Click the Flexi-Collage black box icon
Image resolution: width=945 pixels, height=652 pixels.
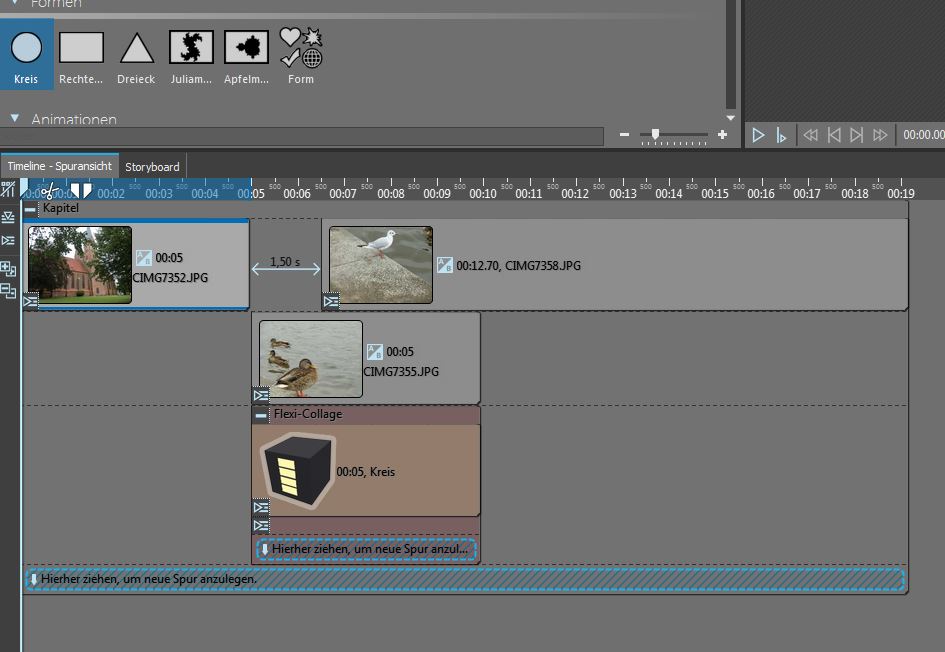pyautogui.click(x=296, y=467)
